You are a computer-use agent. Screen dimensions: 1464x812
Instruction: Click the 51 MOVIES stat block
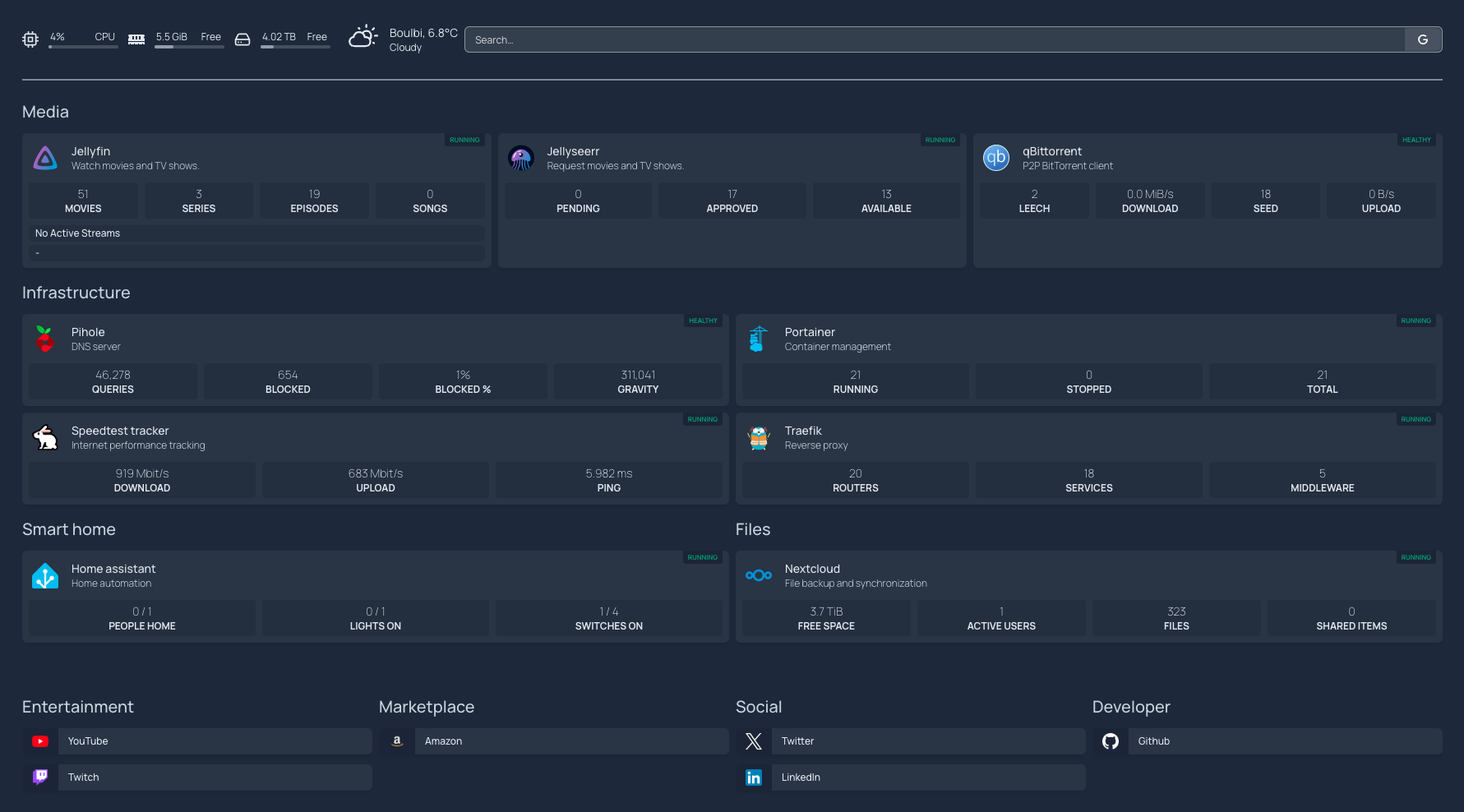(83, 201)
